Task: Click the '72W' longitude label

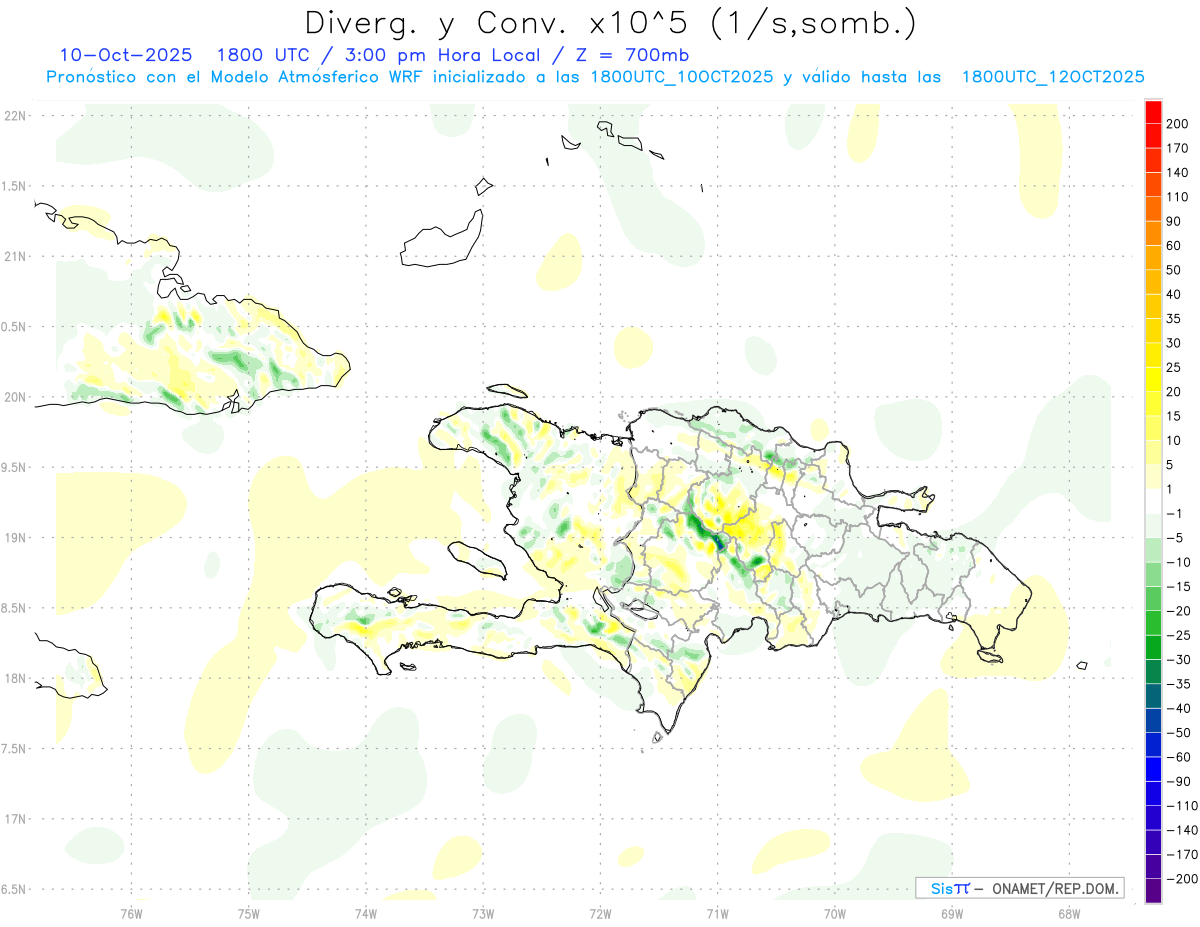Action: coord(600,913)
